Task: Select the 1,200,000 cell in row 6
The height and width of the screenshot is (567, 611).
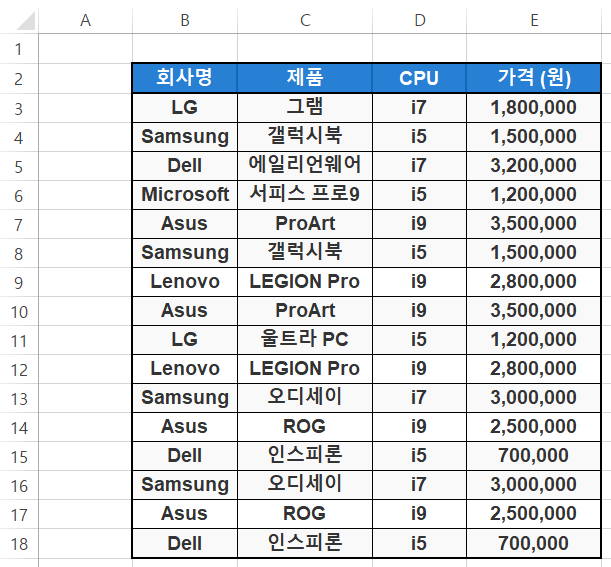Action: [534, 195]
